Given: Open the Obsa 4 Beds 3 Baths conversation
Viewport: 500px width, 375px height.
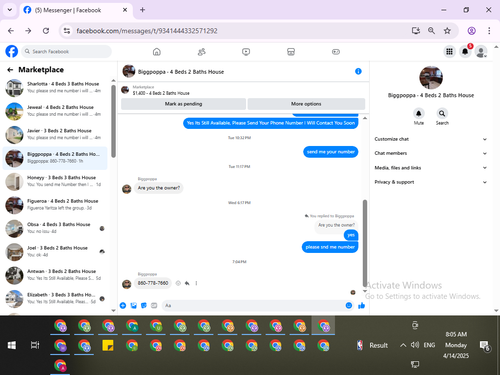Looking at the screenshot, I should click(55, 228).
